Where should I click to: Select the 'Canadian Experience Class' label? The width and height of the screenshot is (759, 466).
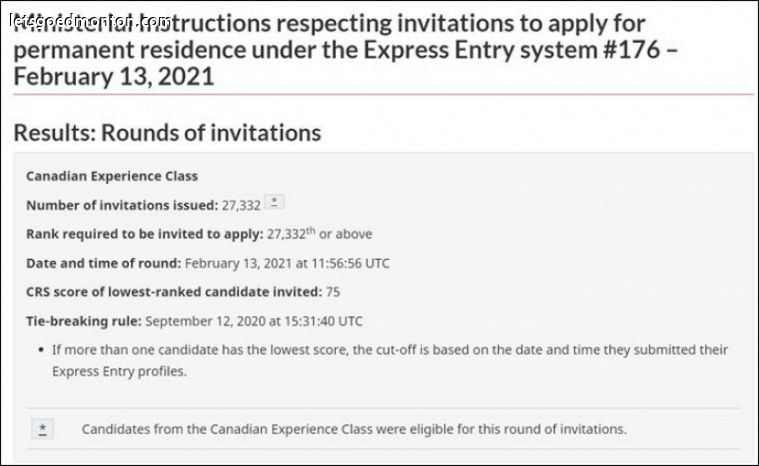[x=112, y=176]
